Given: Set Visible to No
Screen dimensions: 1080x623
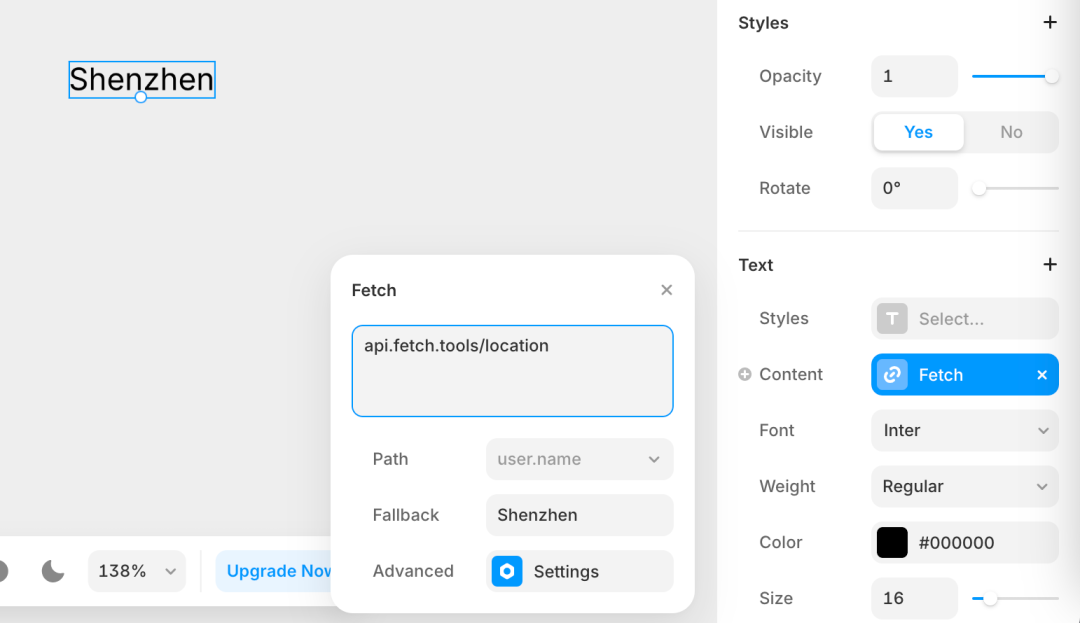Looking at the screenshot, I should [1010, 132].
